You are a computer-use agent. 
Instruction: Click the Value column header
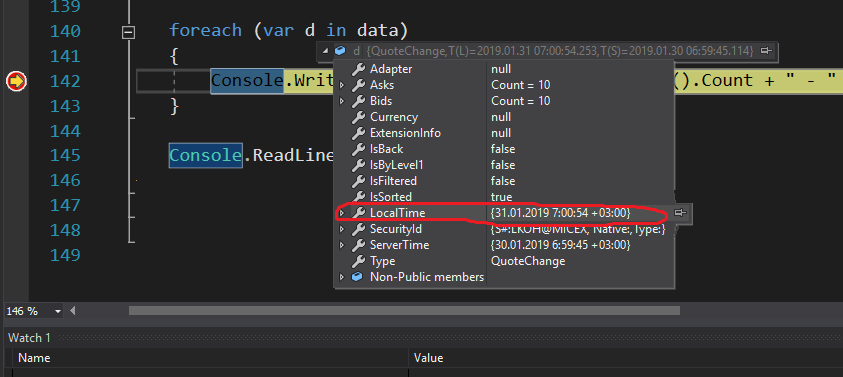pyautogui.click(x=428, y=358)
